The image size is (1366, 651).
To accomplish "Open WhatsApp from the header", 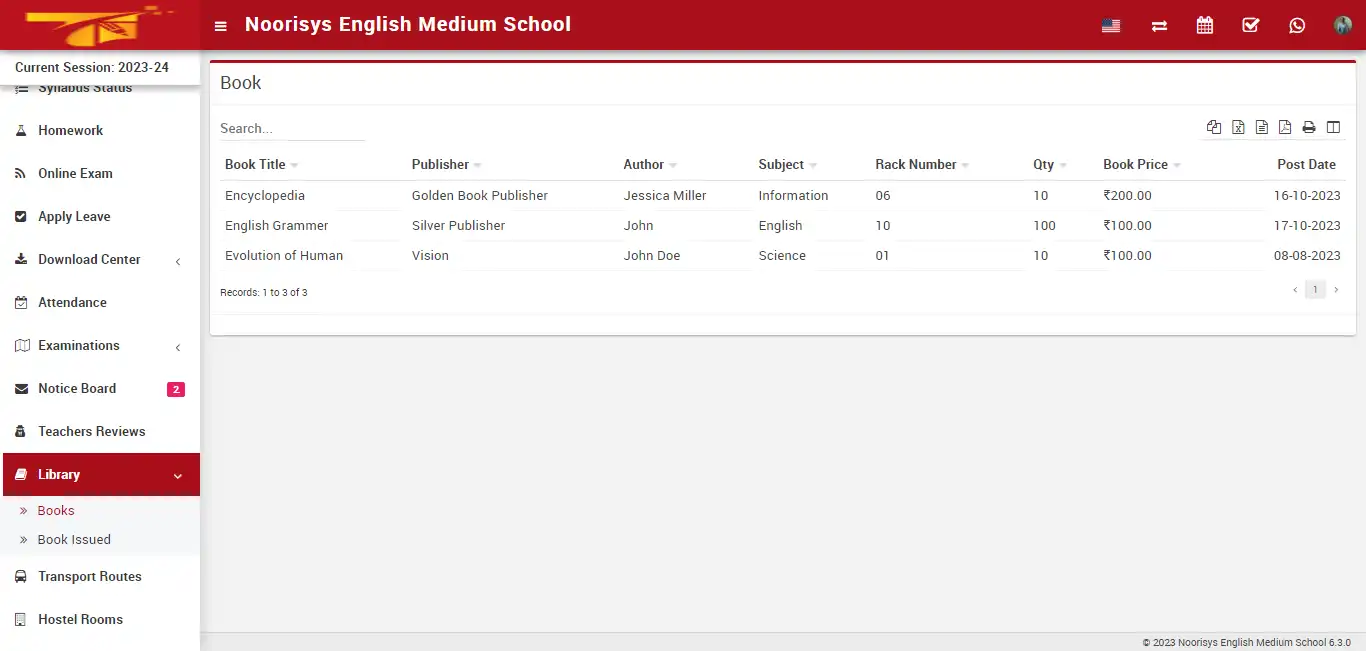I will pos(1297,25).
